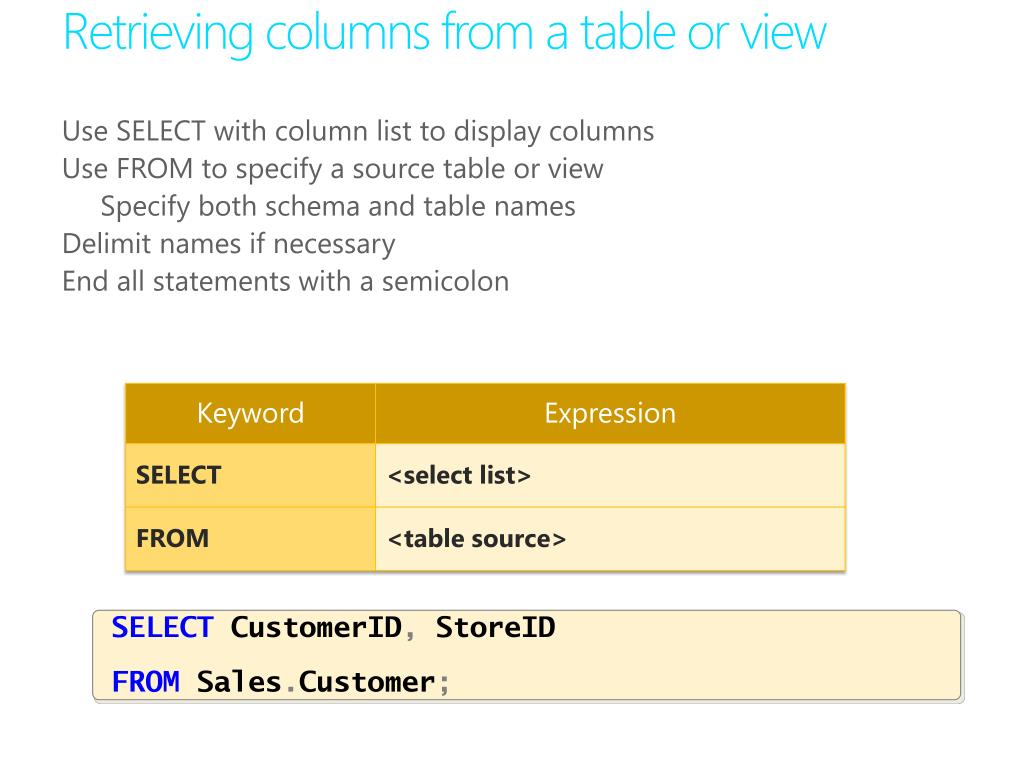Select the '<select list>' expression cell
Viewport: 1024px width, 768px height.
coord(611,475)
